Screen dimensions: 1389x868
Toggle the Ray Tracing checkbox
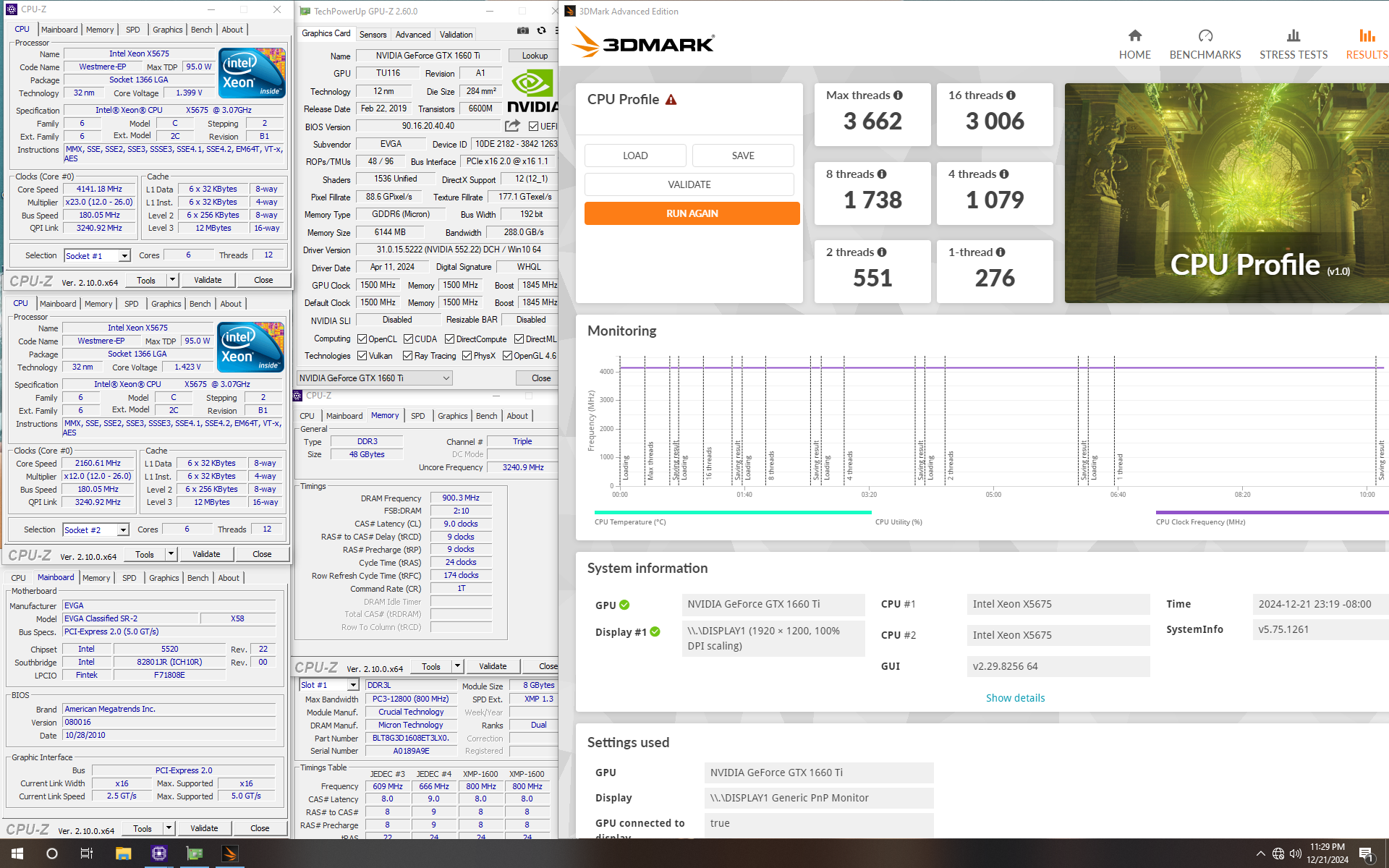click(408, 356)
